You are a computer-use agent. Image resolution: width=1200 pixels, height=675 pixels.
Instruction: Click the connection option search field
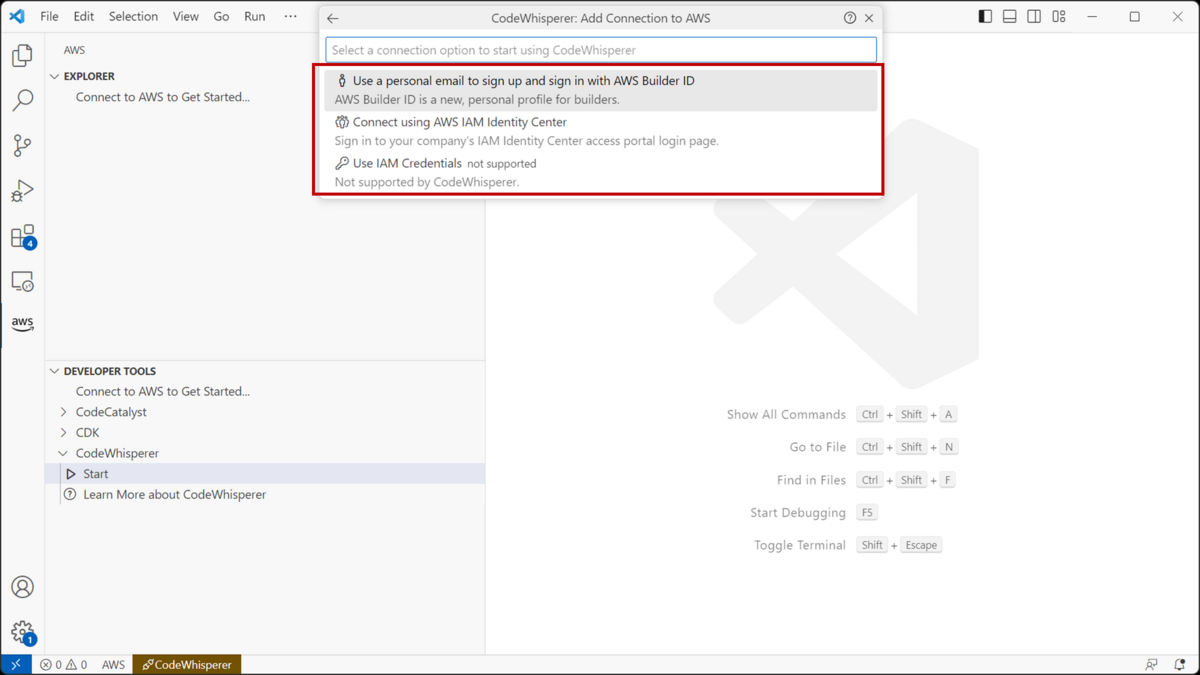tap(601, 50)
